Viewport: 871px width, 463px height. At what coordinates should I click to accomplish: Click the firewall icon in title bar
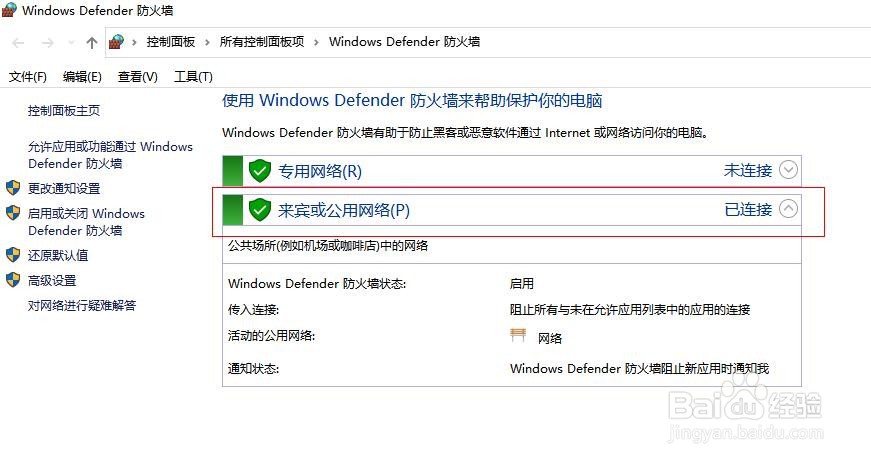(x=9, y=10)
